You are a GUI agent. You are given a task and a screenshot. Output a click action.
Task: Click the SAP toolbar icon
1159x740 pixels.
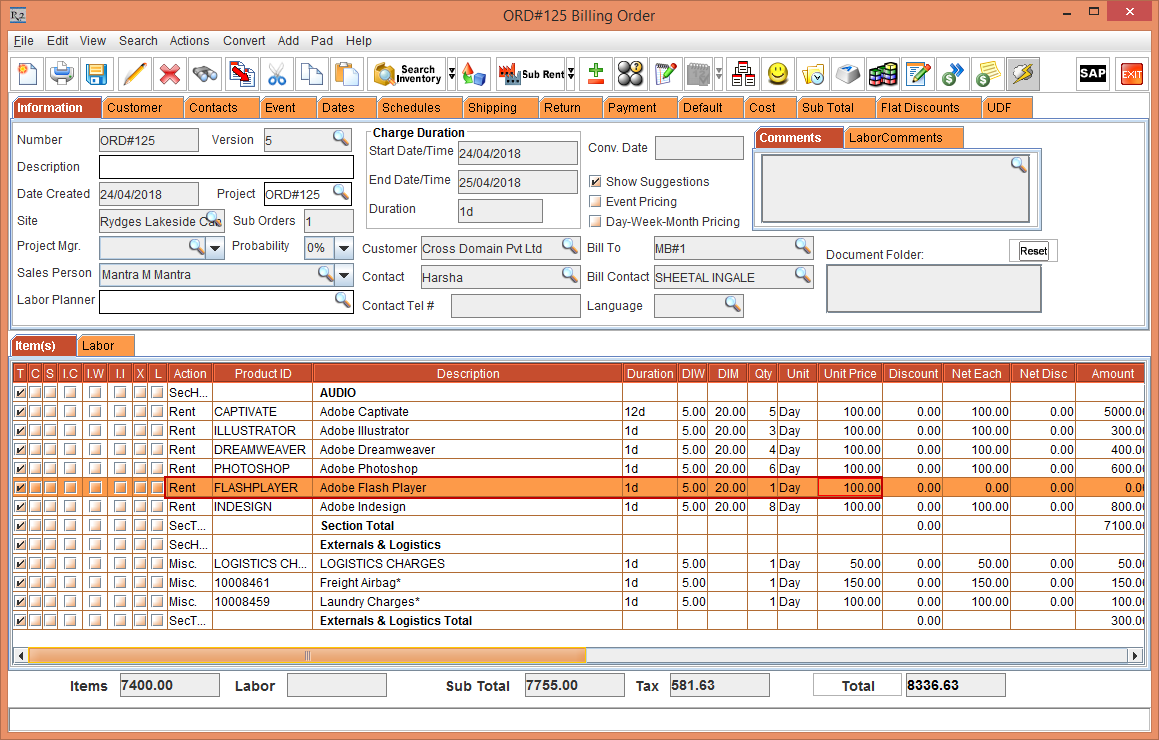point(1092,74)
